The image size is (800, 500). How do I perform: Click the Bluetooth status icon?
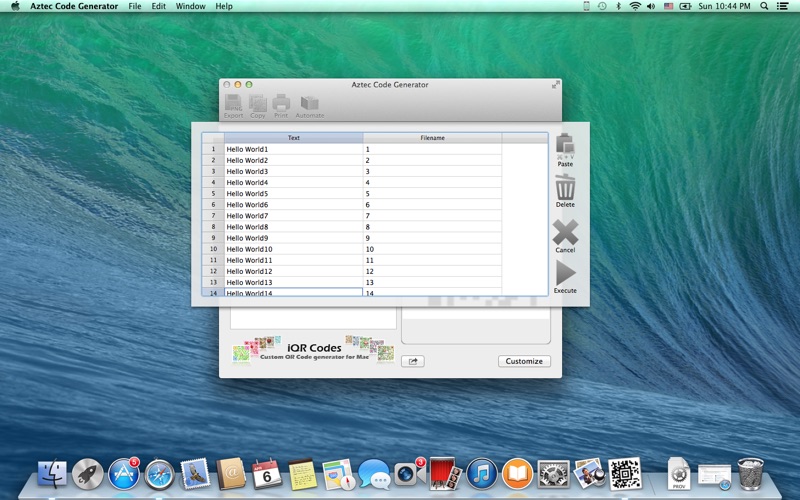click(618, 6)
